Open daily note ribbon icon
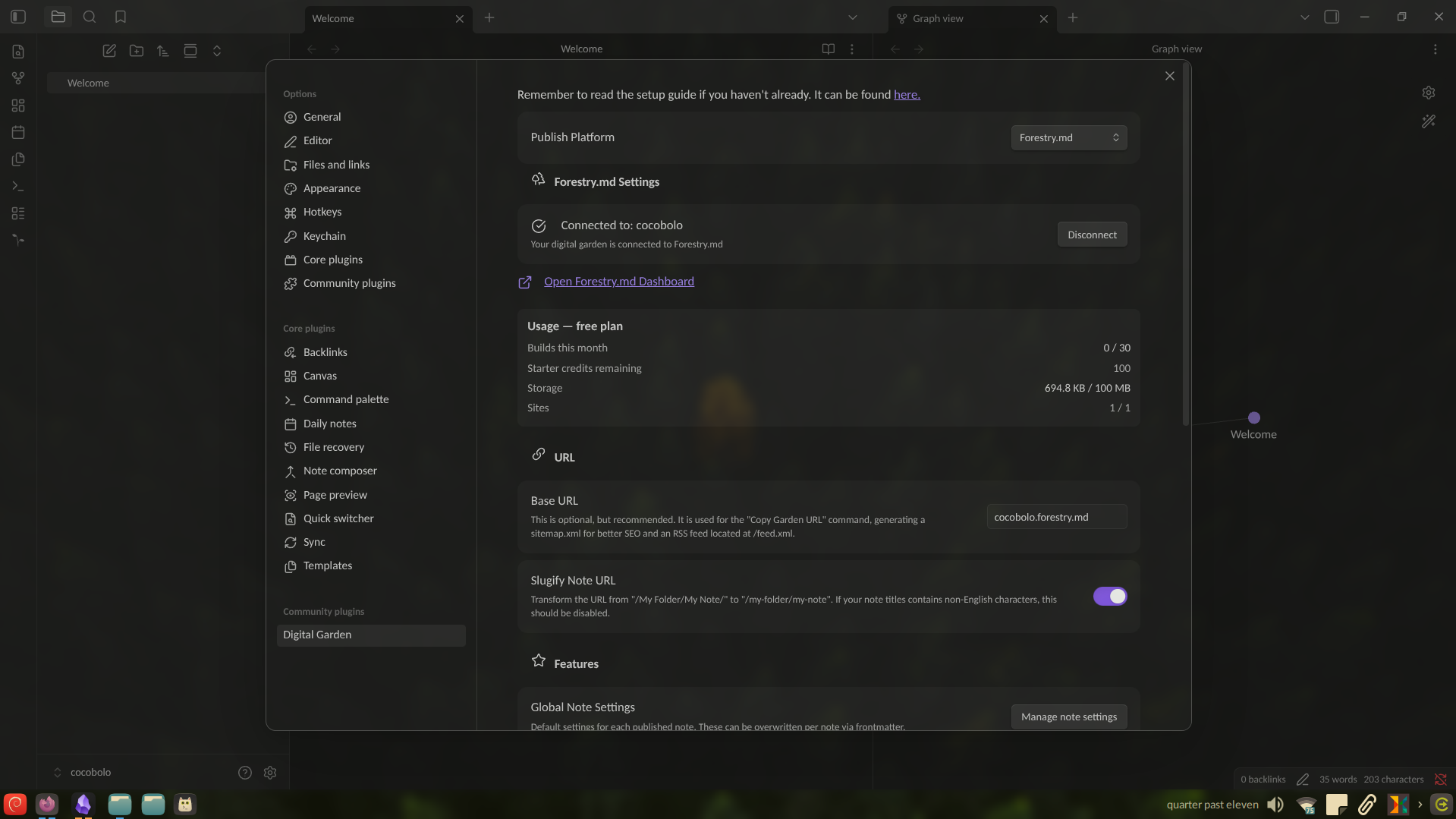 coord(18,132)
